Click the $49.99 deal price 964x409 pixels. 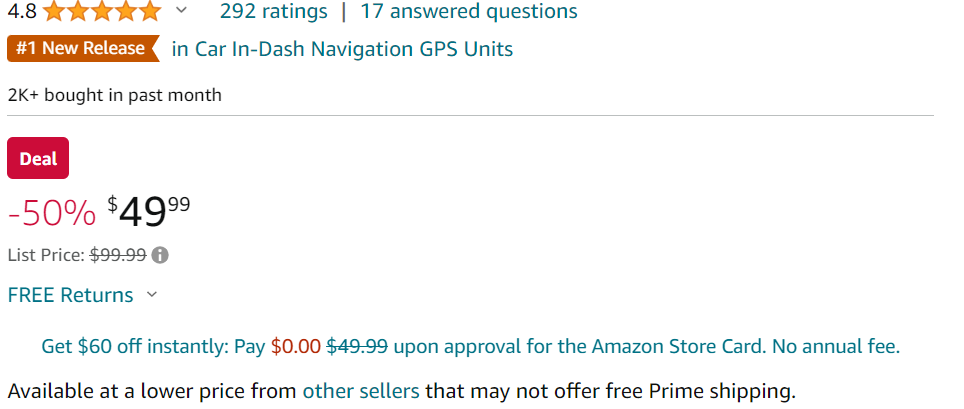pyautogui.click(x=149, y=212)
